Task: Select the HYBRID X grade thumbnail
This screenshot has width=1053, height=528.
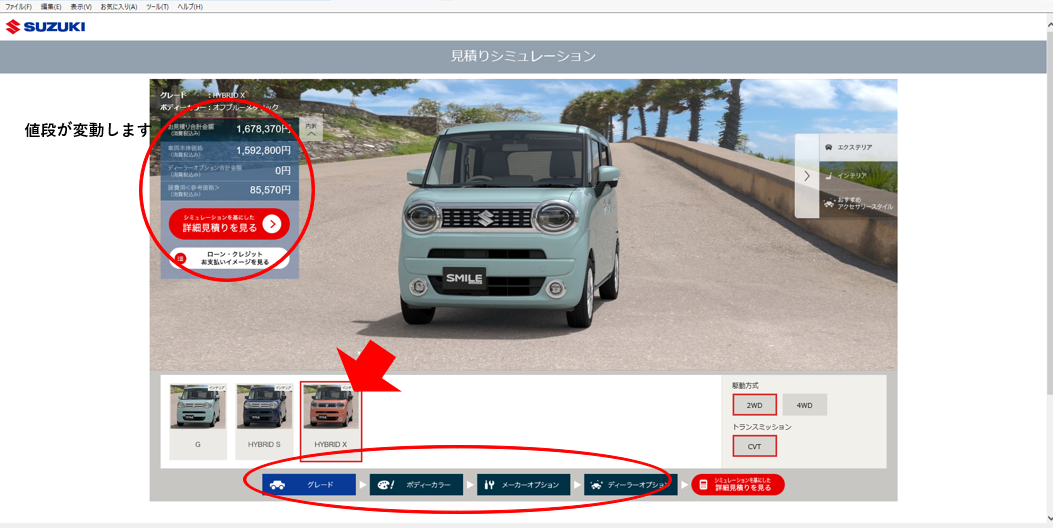Action: point(330,421)
